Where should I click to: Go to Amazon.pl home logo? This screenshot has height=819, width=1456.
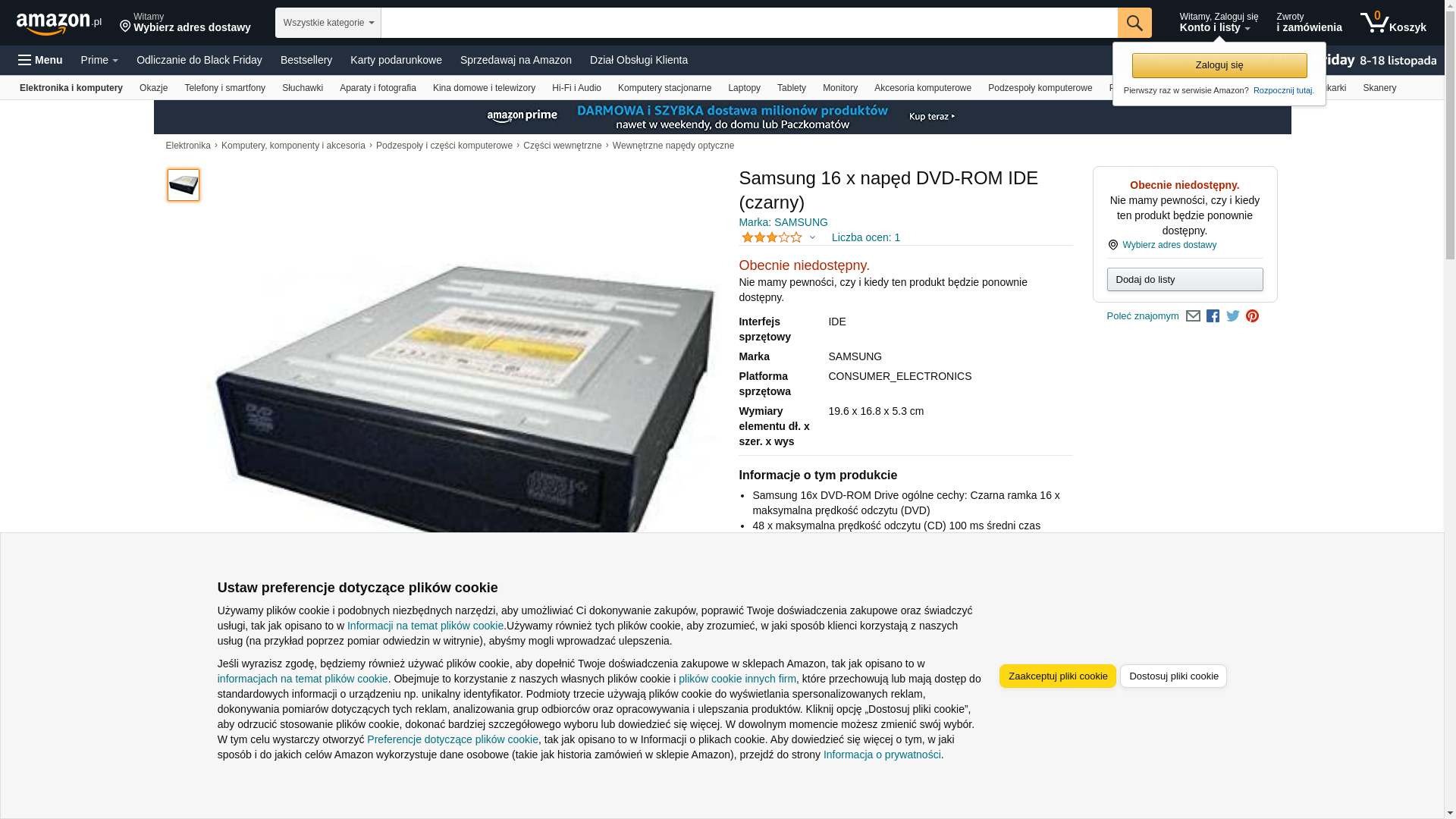(x=59, y=24)
